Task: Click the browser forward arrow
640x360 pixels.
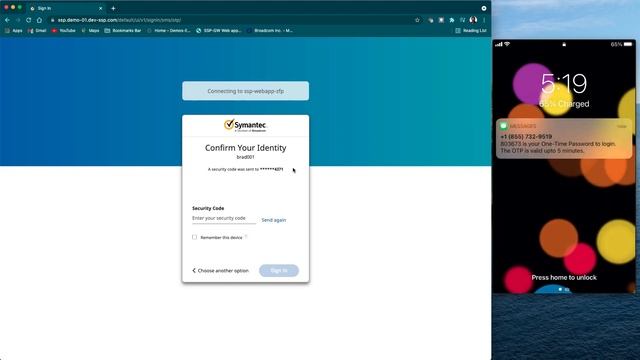Action: pos(18,20)
